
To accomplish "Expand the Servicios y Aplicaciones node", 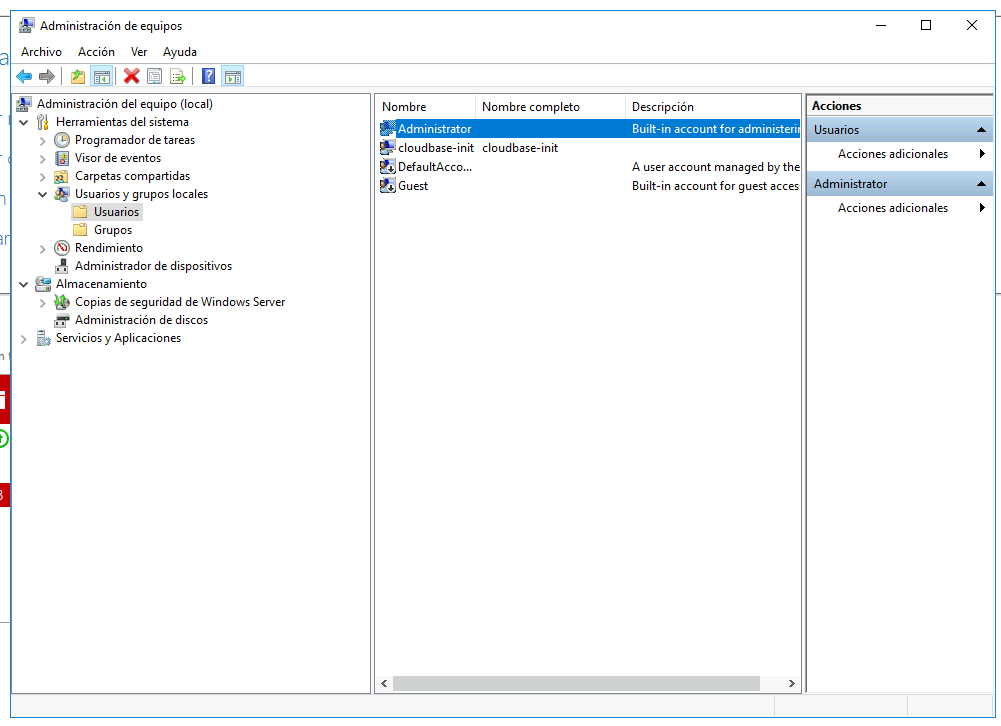I will point(24,338).
